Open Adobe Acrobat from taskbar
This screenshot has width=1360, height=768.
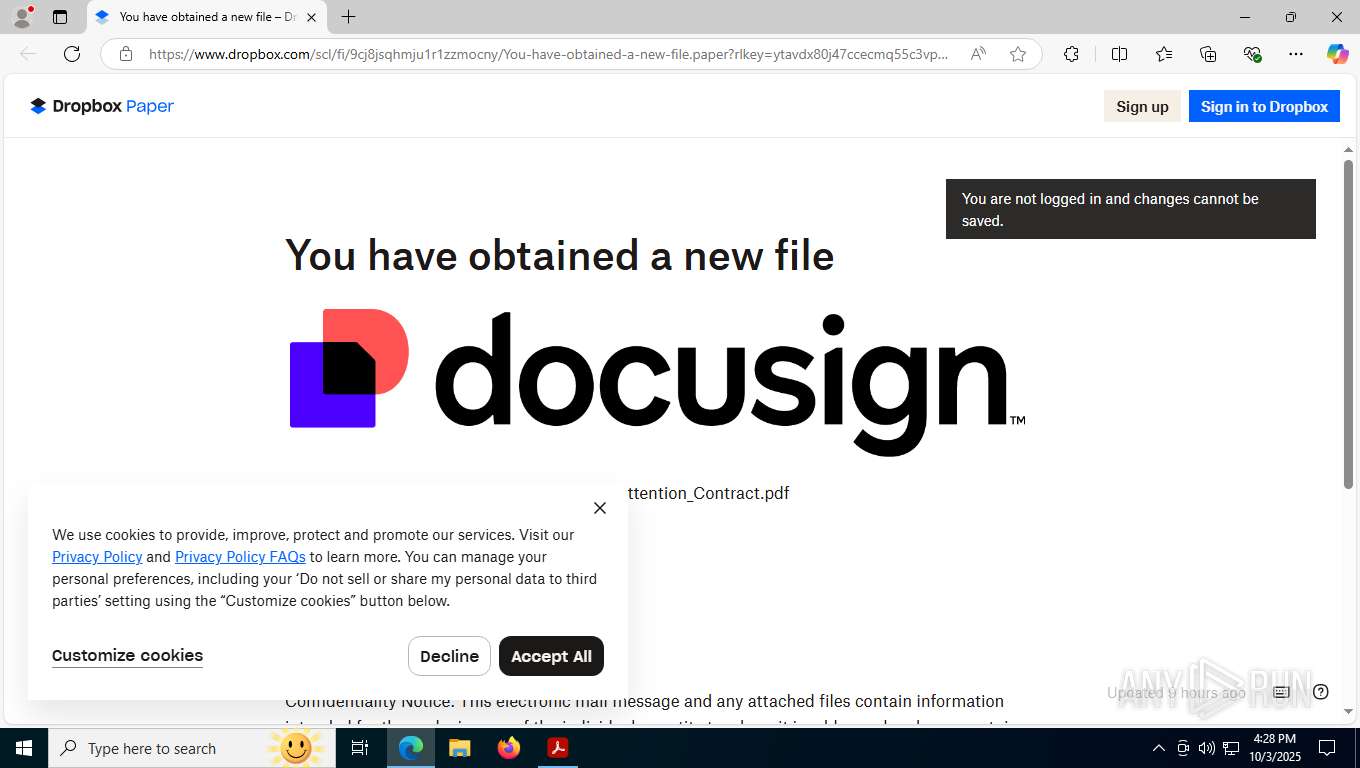pyautogui.click(x=558, y=748)
